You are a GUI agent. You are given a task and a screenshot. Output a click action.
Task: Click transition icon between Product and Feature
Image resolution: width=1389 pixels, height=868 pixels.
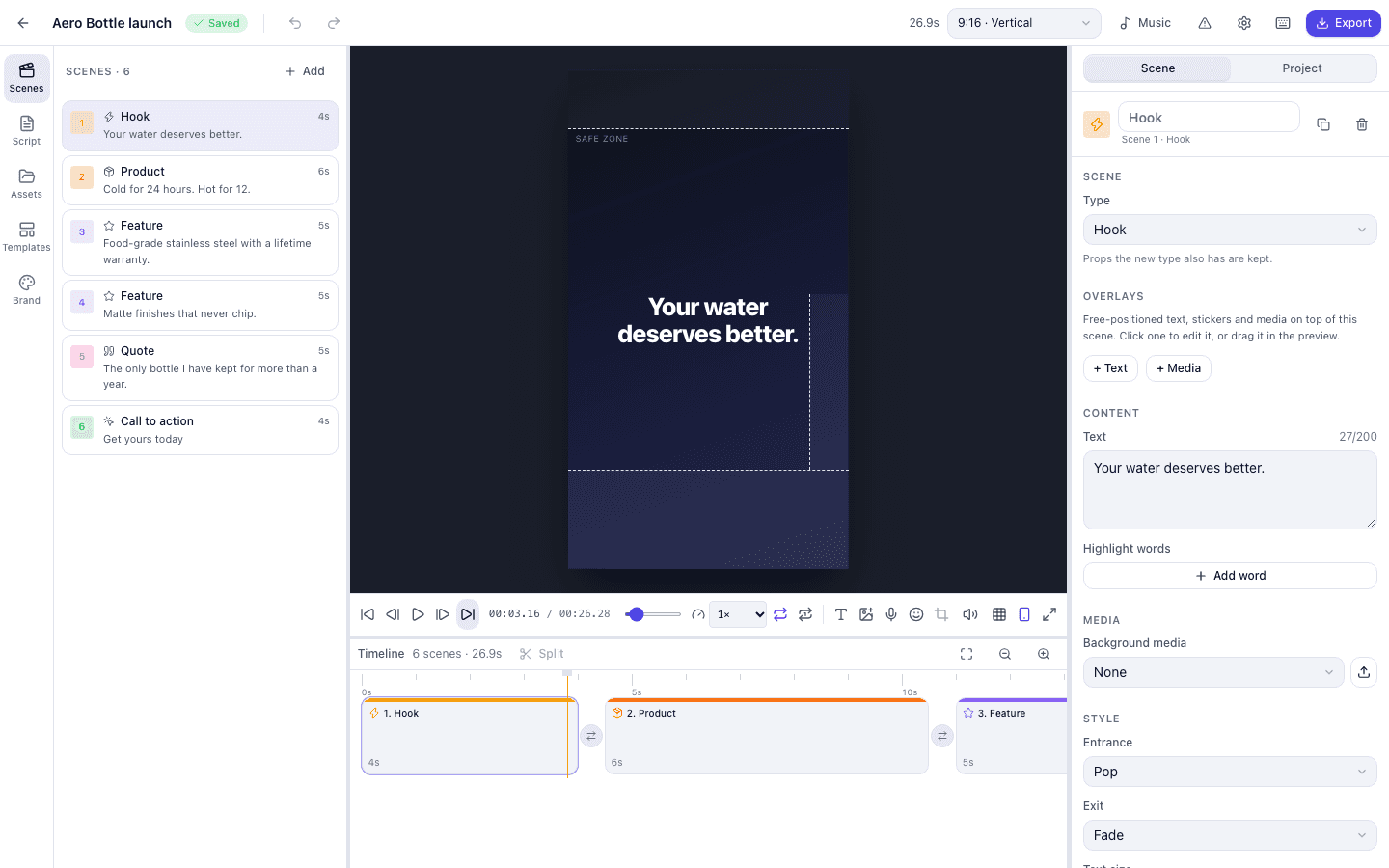tap(942, 736)
